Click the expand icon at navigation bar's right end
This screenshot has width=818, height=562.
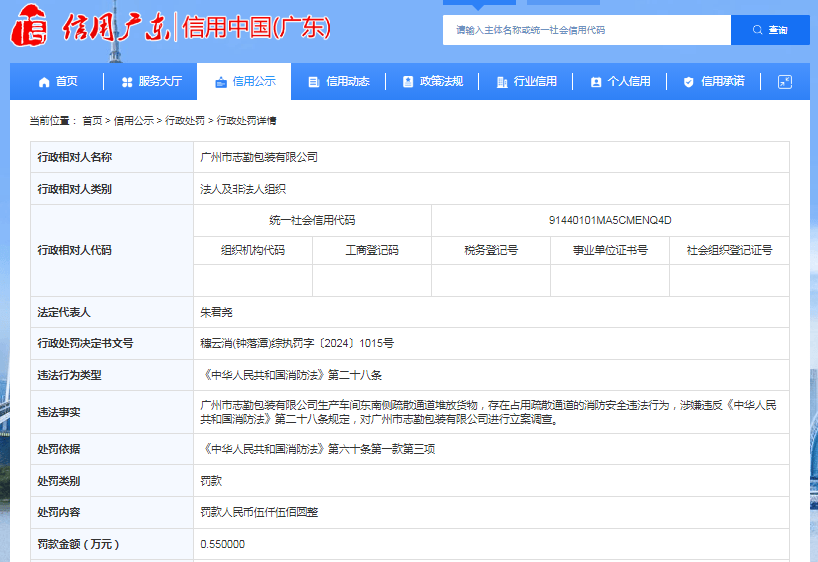tap(785, 82)
